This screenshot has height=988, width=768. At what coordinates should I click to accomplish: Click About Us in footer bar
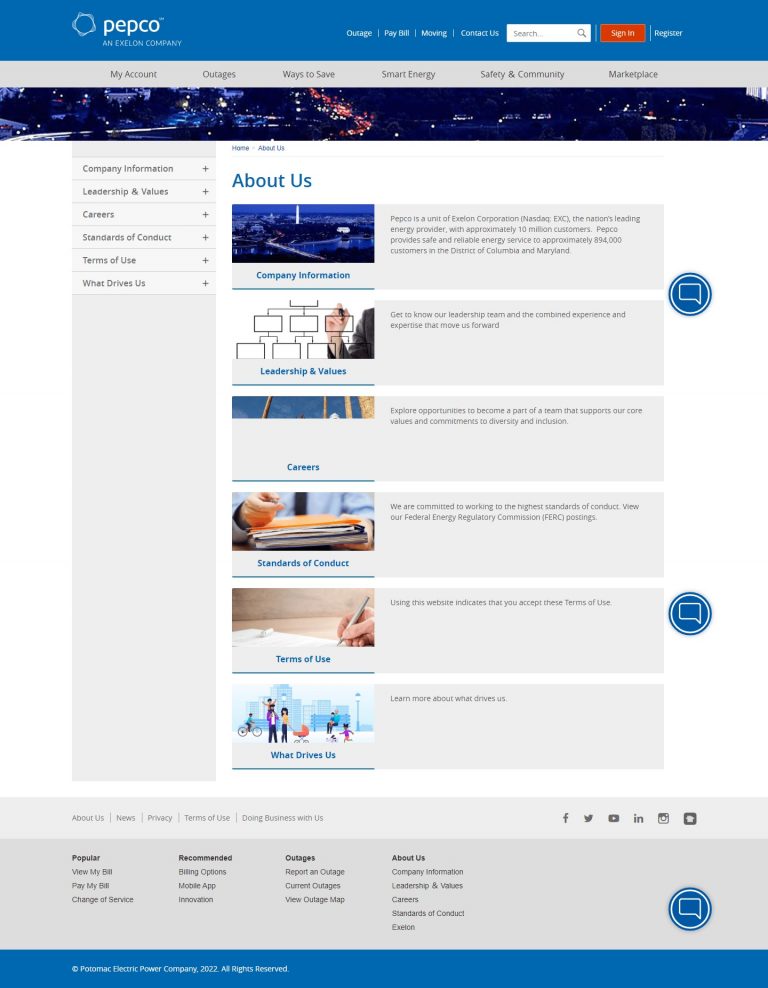[x=88, y=818]
